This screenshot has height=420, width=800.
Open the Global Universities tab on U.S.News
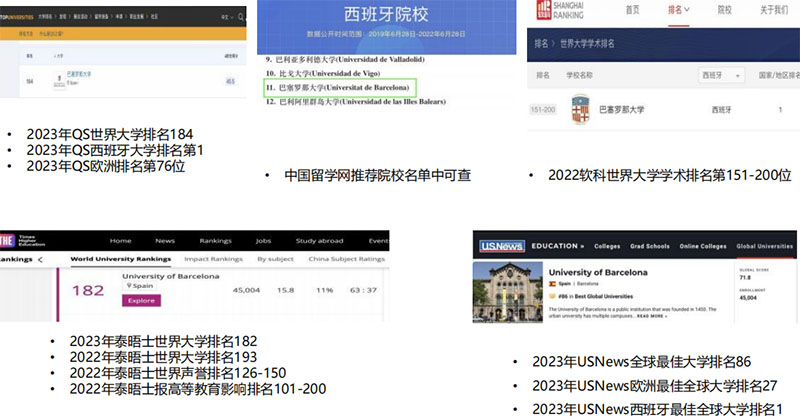764,246
